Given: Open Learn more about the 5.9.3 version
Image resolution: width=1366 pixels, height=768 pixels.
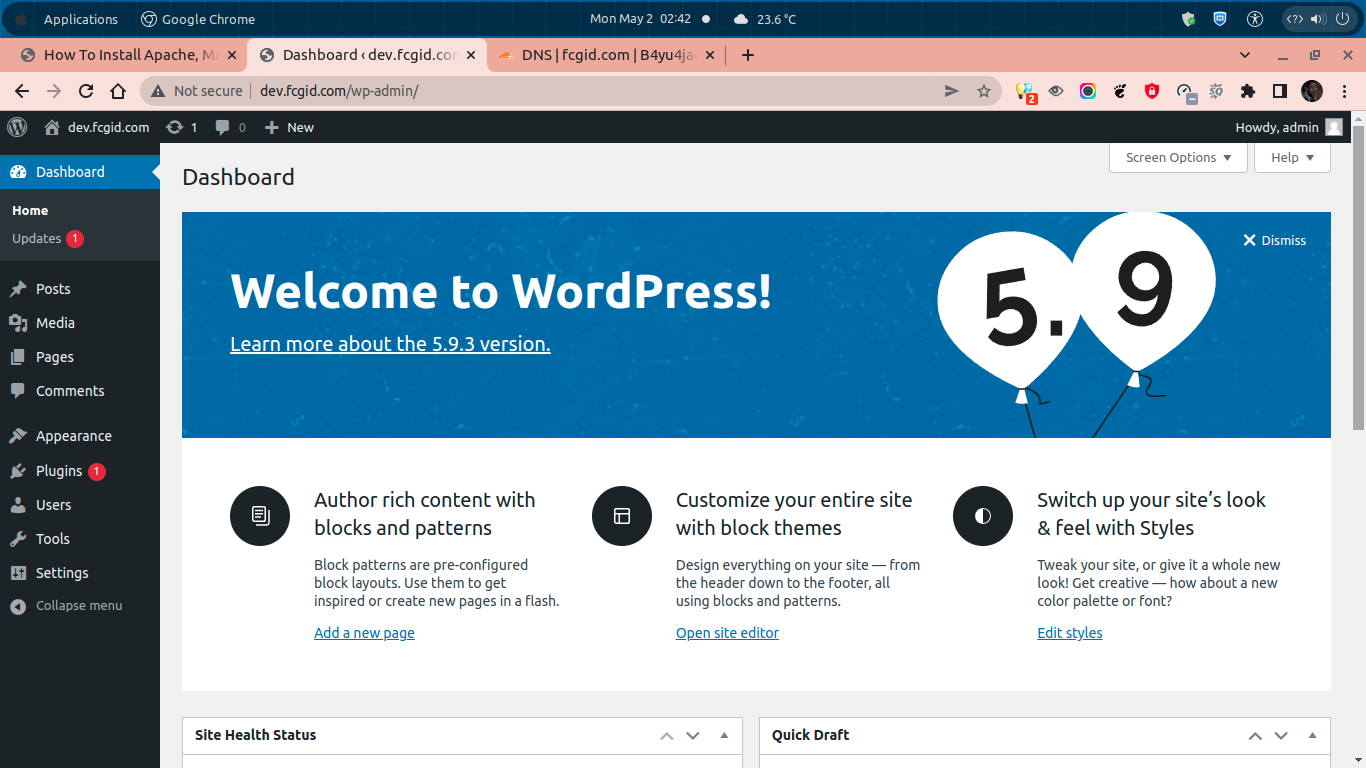Looking at the screenshot, I should [x=390, y=344].
